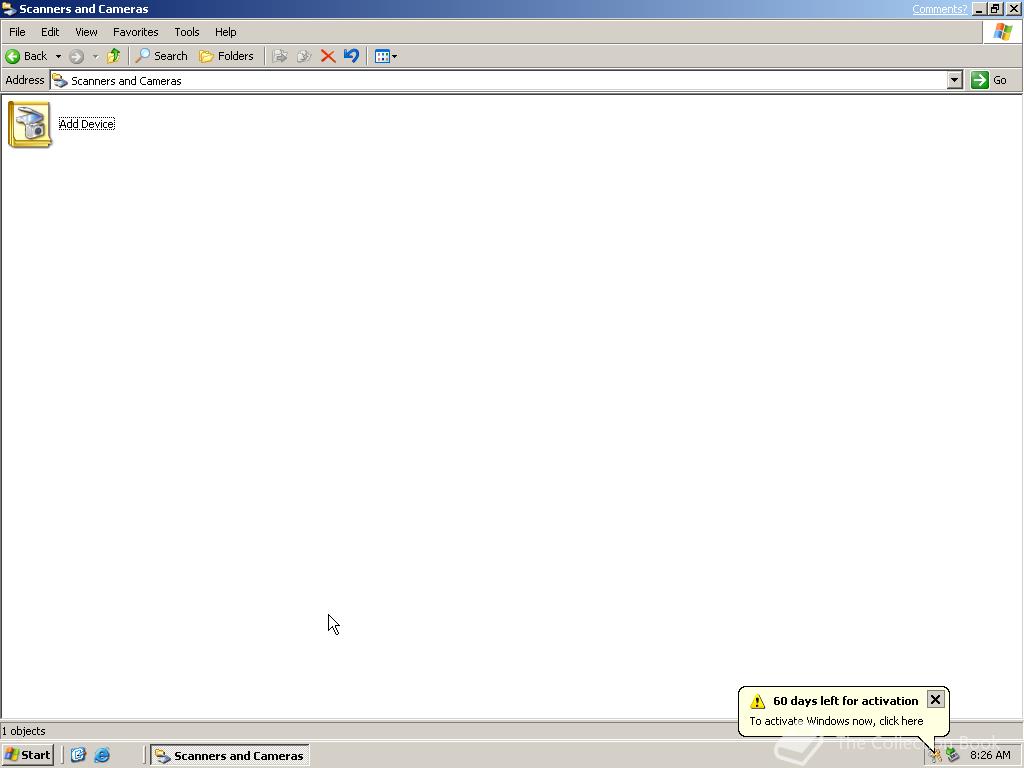Viewport: 1024px width, 768px height.
Task: Minimize the Scanners and Cameras window
Action: [x=979, y=9]
